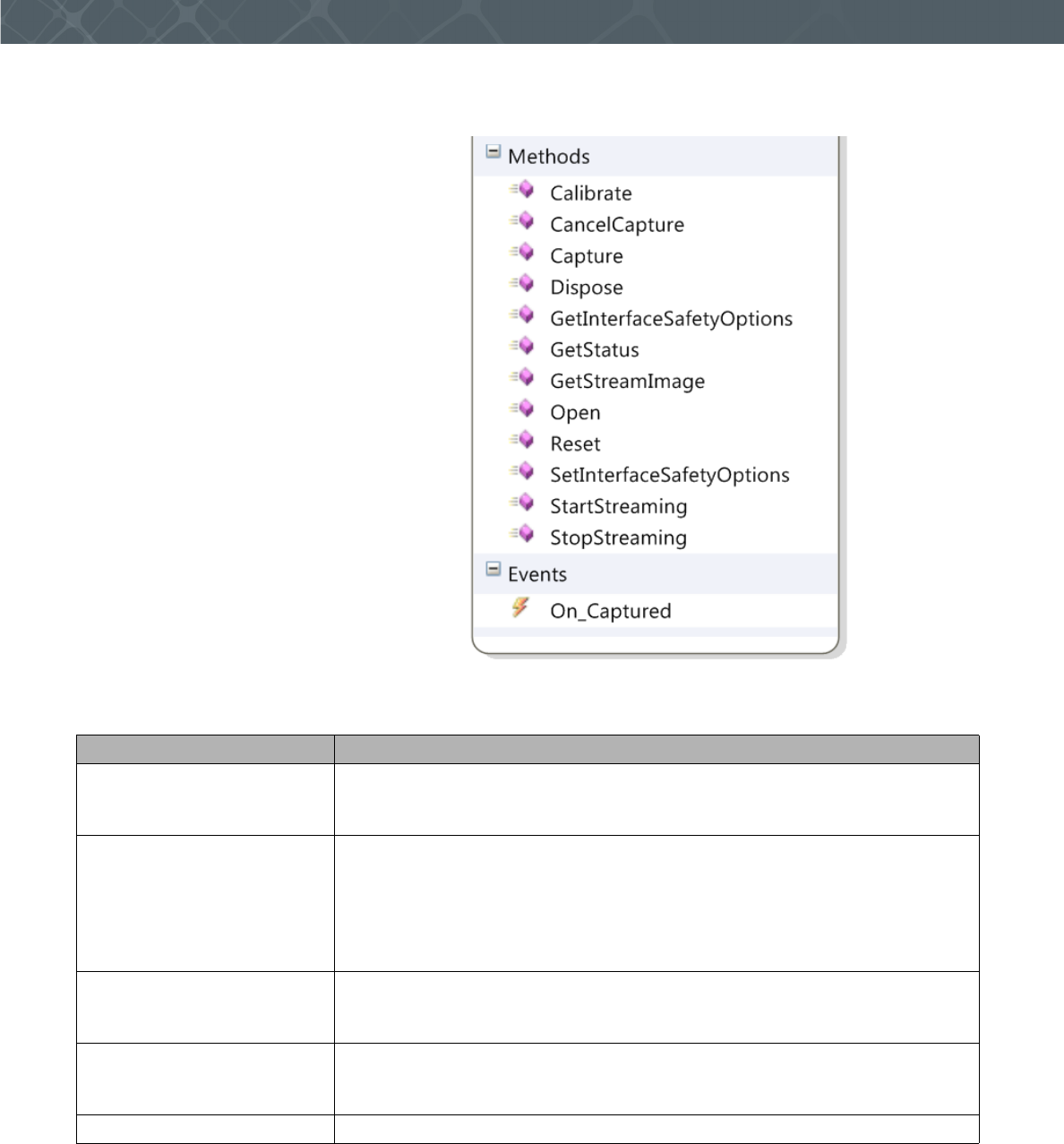Select the GetStatus method name
Viewport: 1064px width, 1144px height.
click(595, 350)
